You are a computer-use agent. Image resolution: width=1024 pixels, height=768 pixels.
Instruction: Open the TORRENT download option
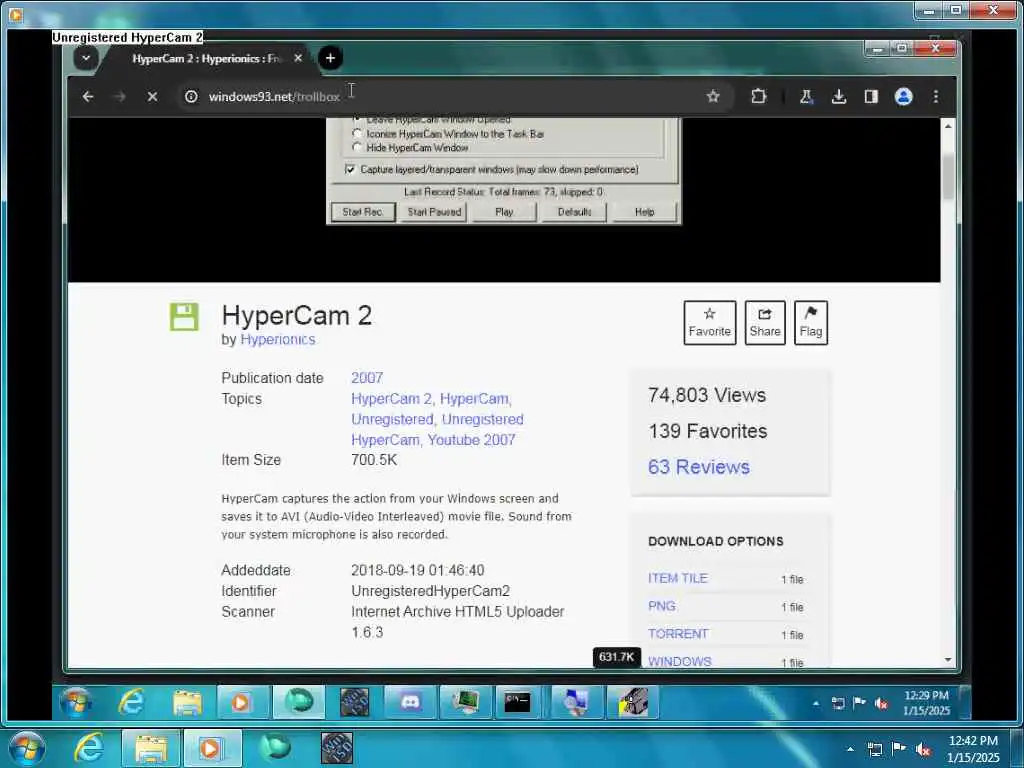678,633
